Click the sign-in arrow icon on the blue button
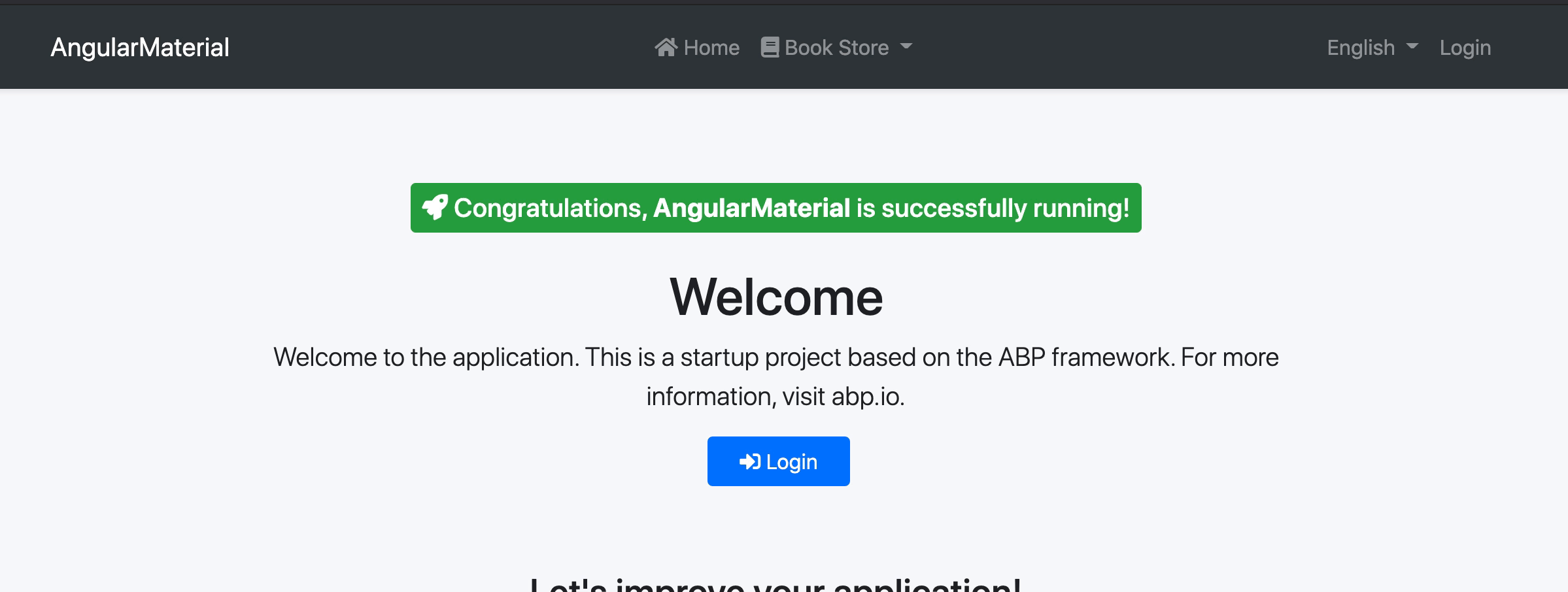Image resolution: width=1568 pixels, height=592 pixels. point(749,461)
